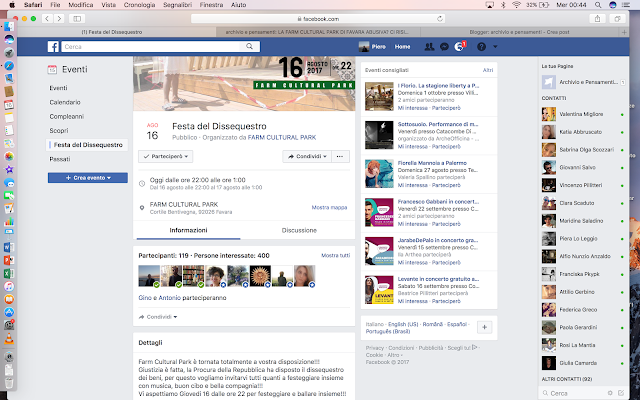Open Notification Center icon in menu bar
Screen dimensions: 640x400
(x=626, y=5)
